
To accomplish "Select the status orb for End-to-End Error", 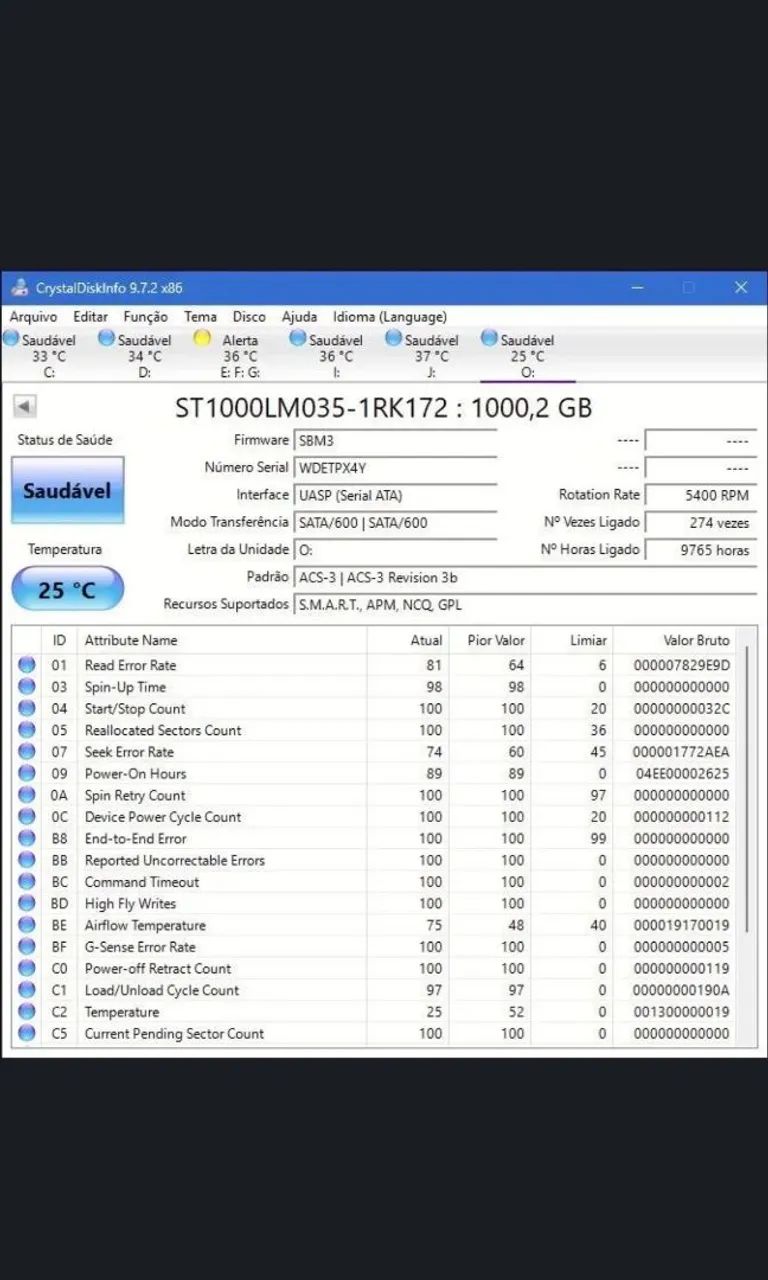I will 27,838.
